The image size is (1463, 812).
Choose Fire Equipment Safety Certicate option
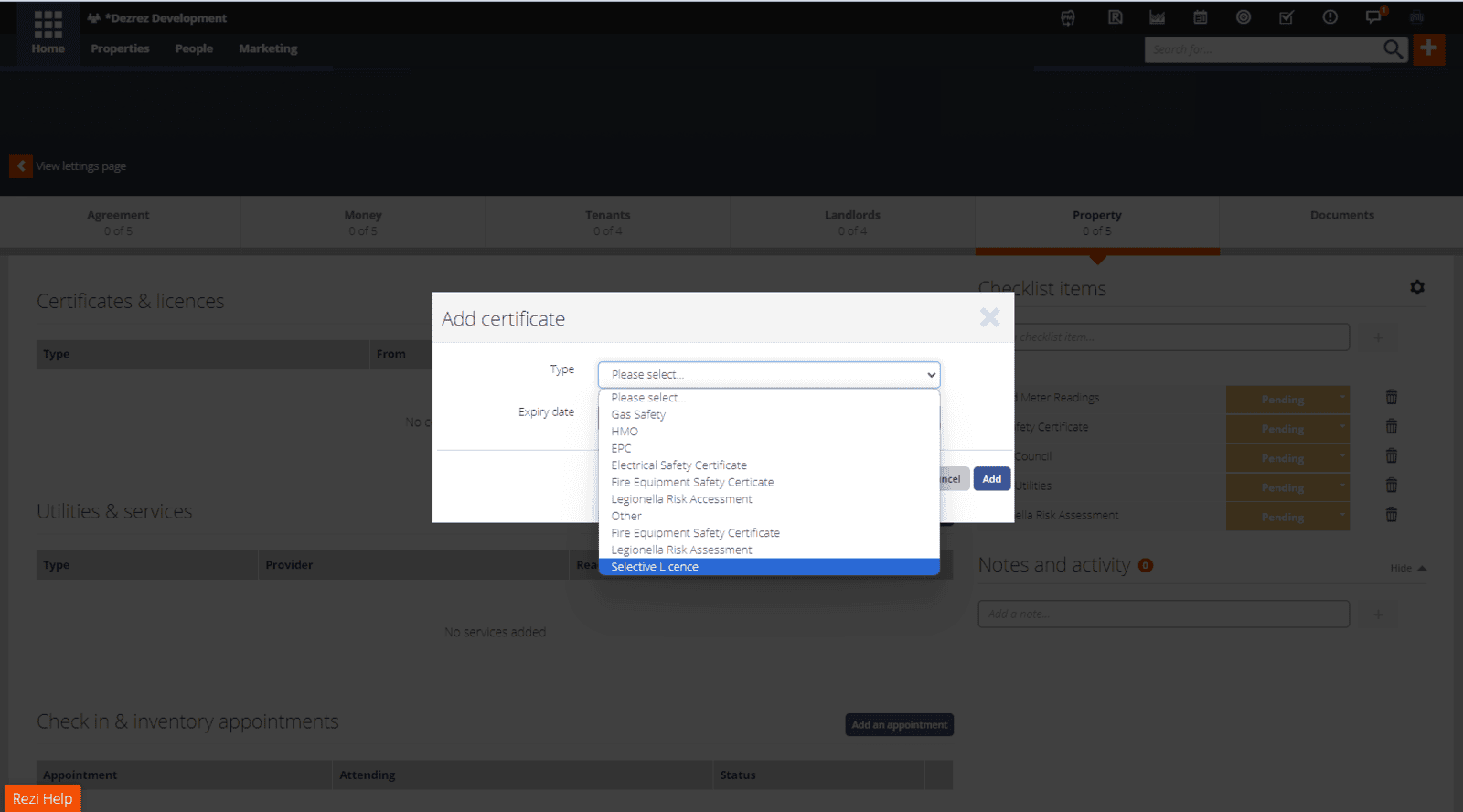coord(769,482)
